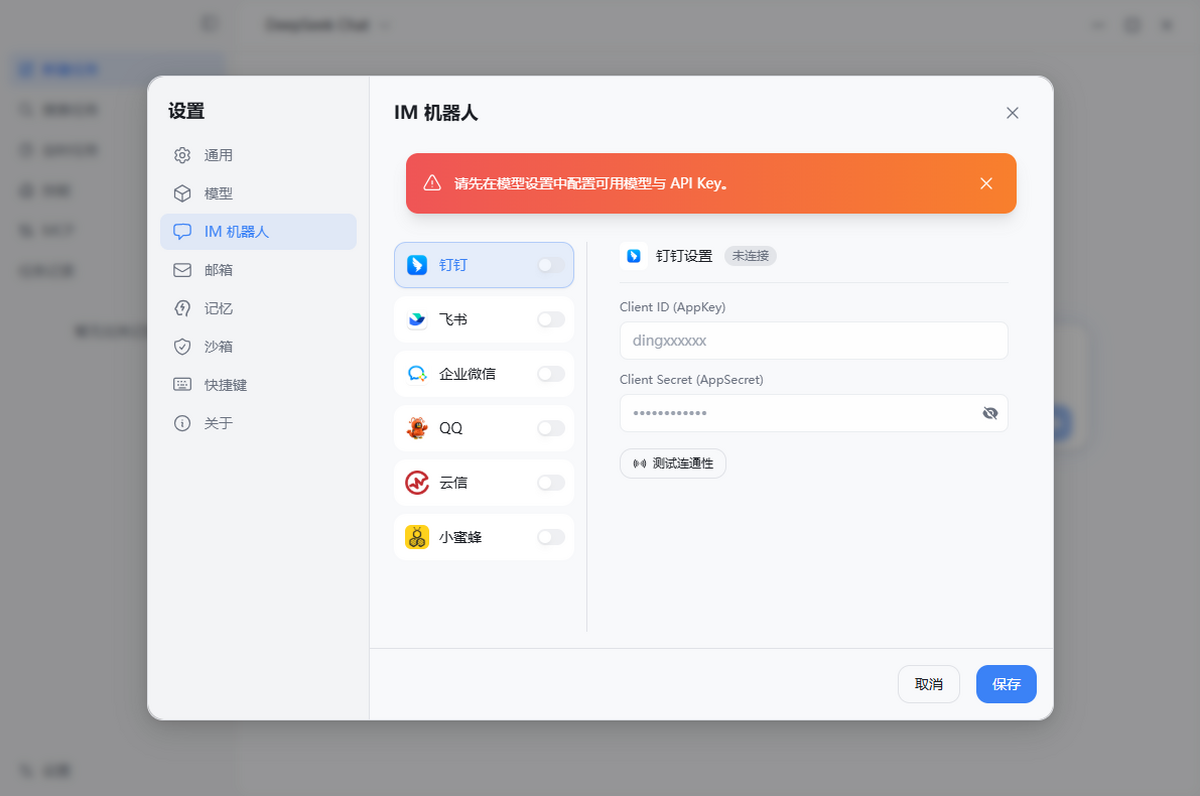This screenshot has width=1200, height=796.
Task: Open the 模型 settings section
Action: coord(218,193)
